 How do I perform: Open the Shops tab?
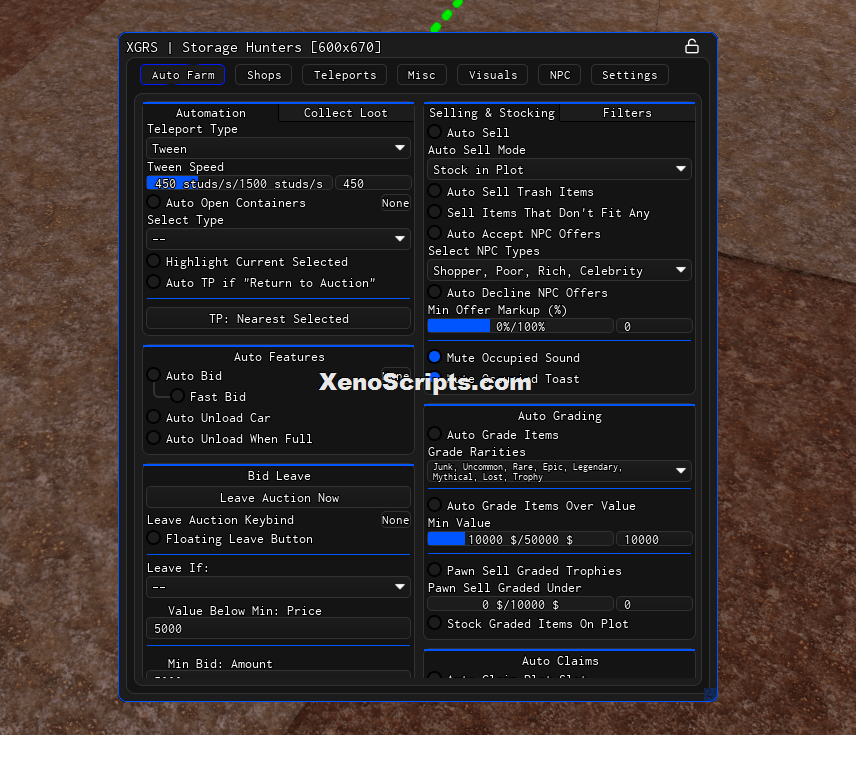(x=264, y=75)
